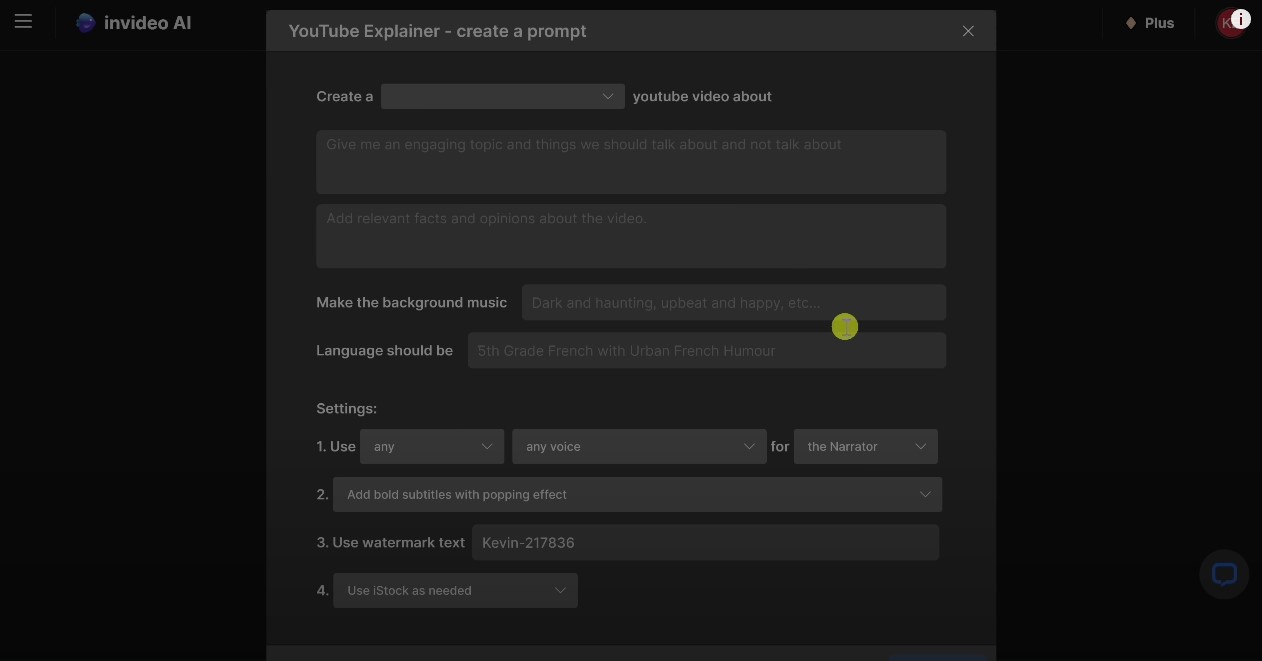Click the Language should be input field
The height and width of the screenshot is (661, 1262).
pos(707,350)
